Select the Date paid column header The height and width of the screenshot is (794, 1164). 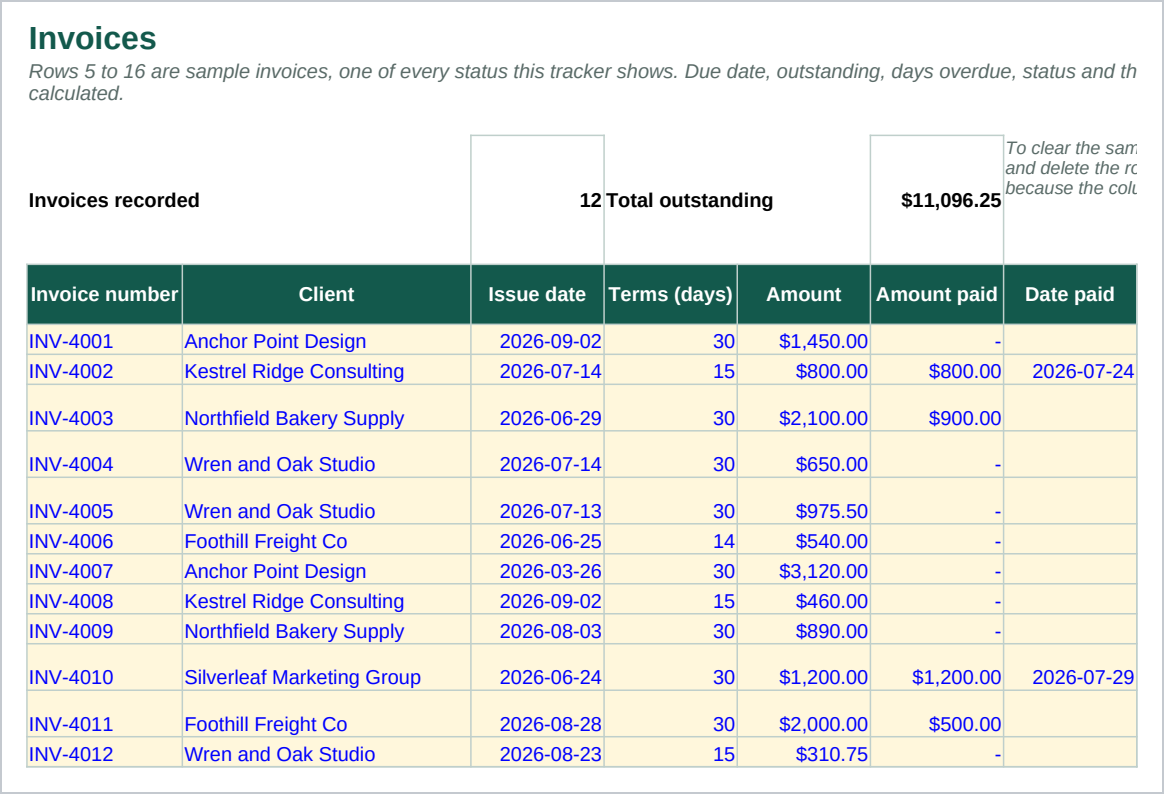(x=1070, y=295)
